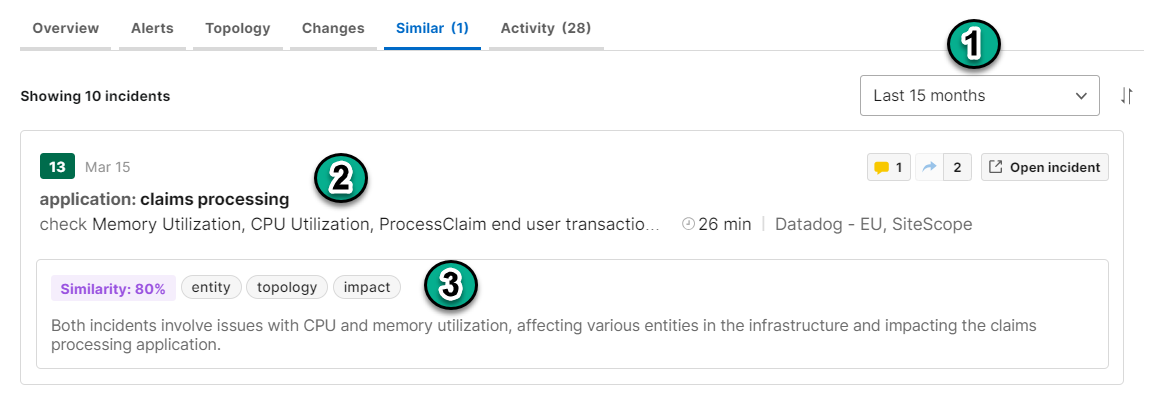Click the entity similarity tag
The height and width of the screenshot is (397, 1157).
(x=211, y=287)
